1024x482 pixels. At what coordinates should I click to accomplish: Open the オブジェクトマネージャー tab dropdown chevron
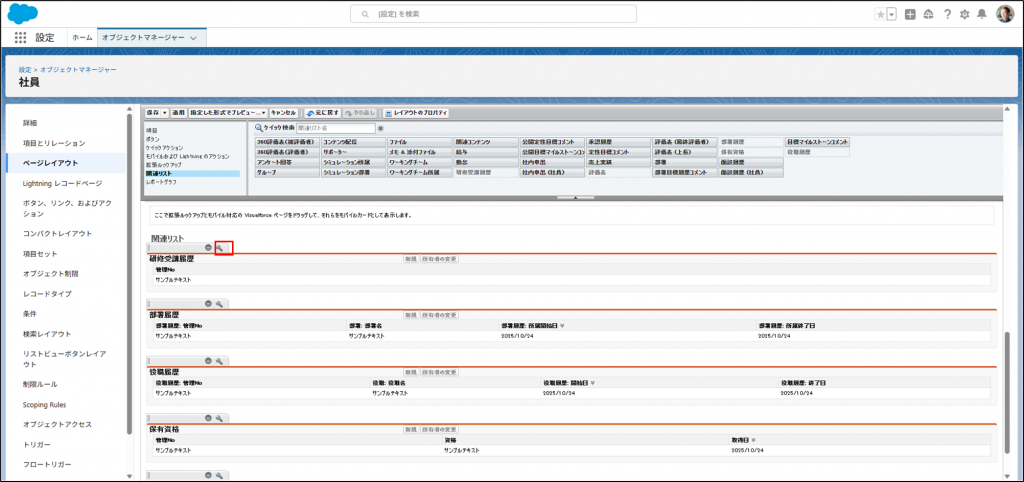[x=195, y=37]
